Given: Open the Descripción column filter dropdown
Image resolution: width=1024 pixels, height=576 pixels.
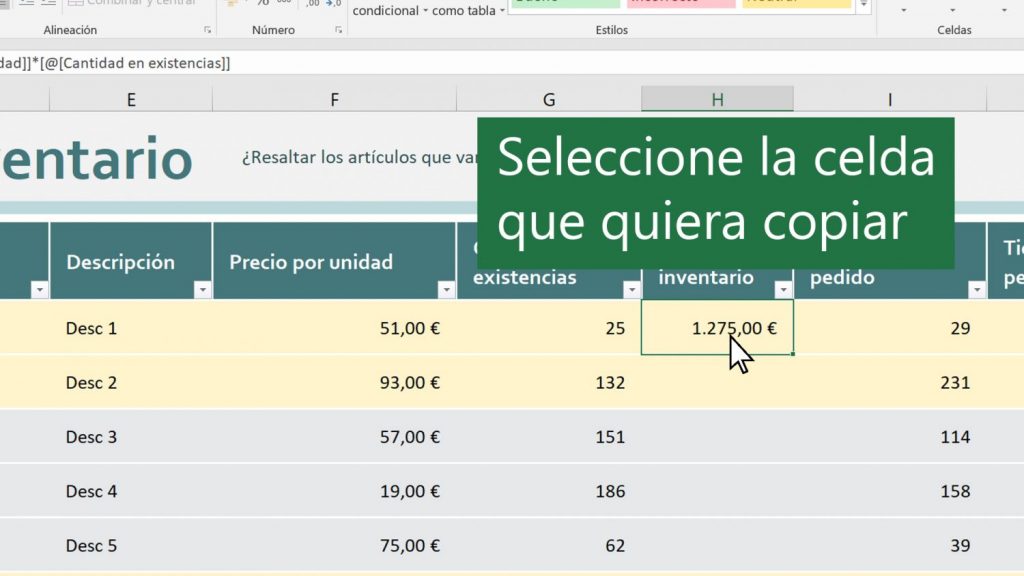Looking at the screenshot, I should (x=203, y=289).
